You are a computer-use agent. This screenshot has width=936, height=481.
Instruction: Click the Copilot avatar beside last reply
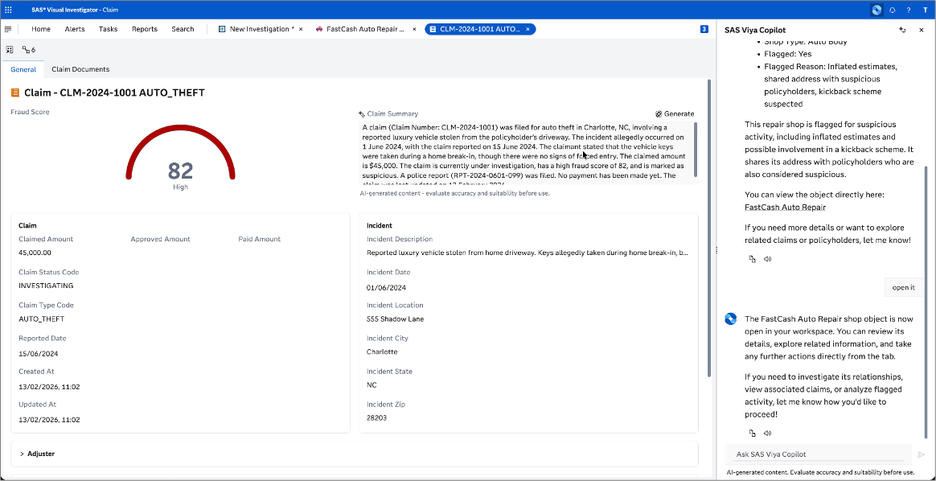731,319
